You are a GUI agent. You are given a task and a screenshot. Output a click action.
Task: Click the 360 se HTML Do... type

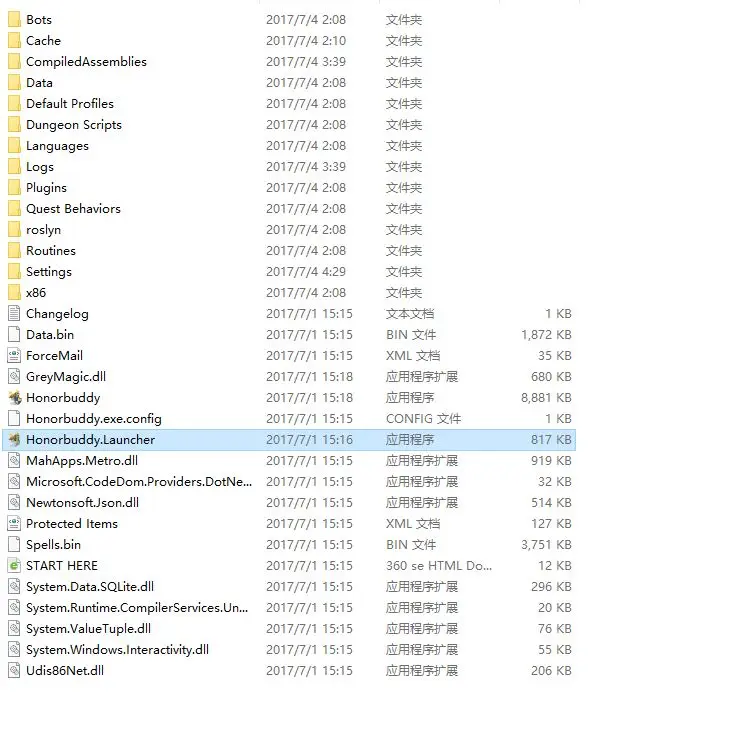(x=439, y=565)
